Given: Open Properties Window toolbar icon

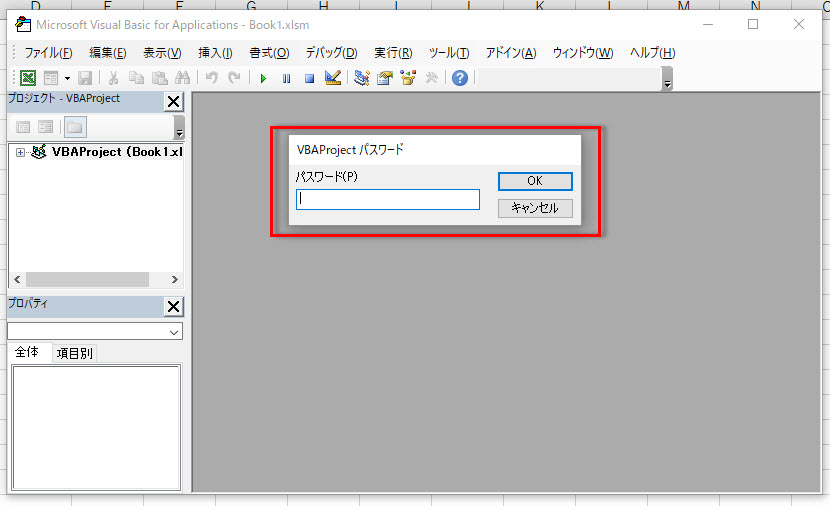Looking at the screenshot, I should (385, 78).
